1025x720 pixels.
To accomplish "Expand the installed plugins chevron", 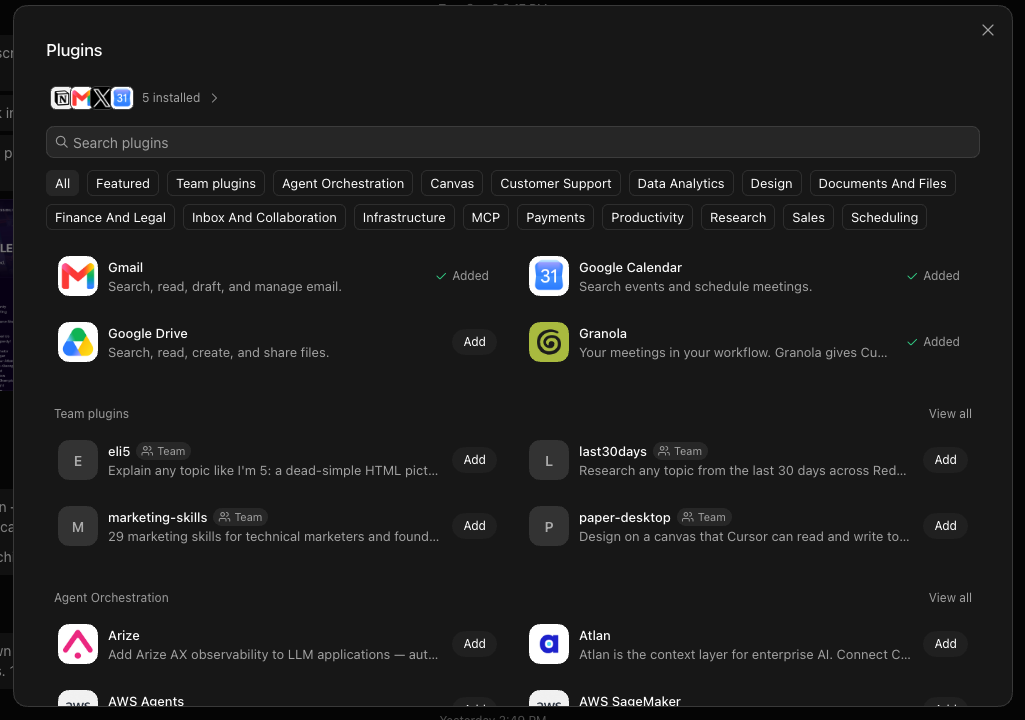I will click(214, 98).
